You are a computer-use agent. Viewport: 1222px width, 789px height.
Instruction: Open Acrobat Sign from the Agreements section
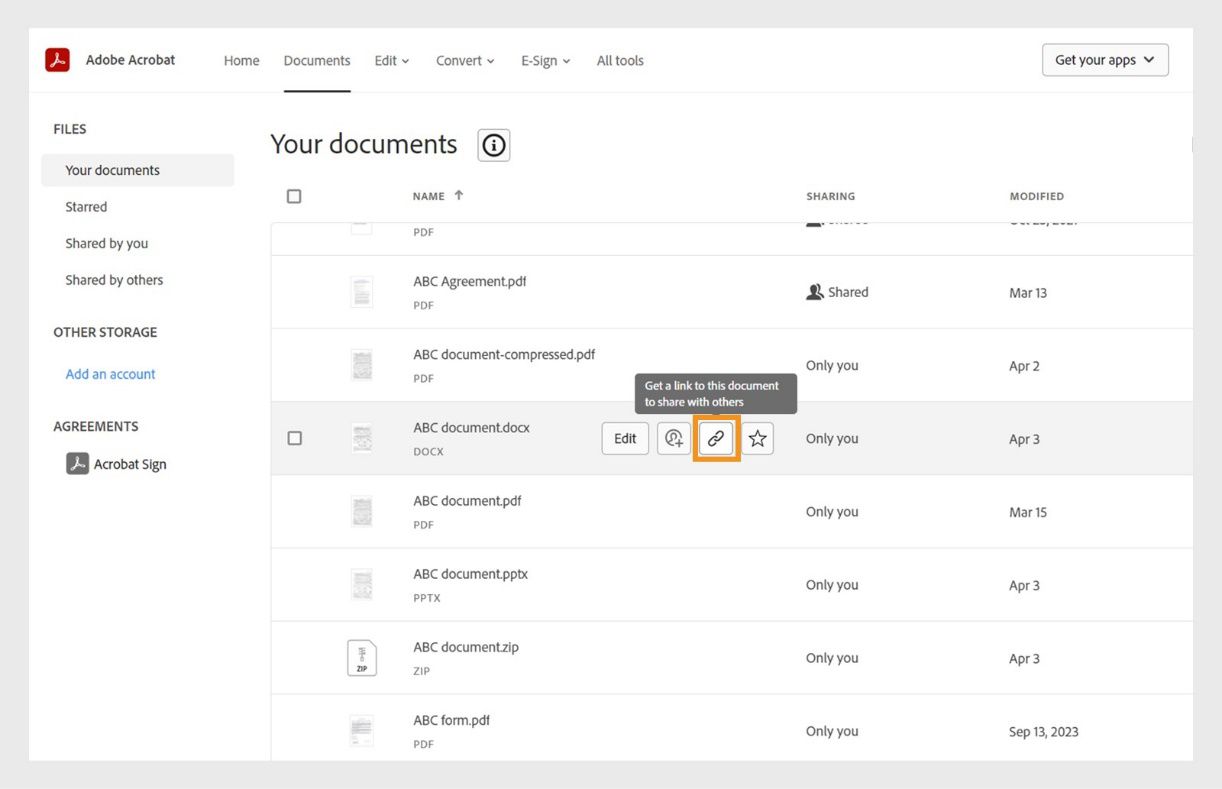coord(129,463)
